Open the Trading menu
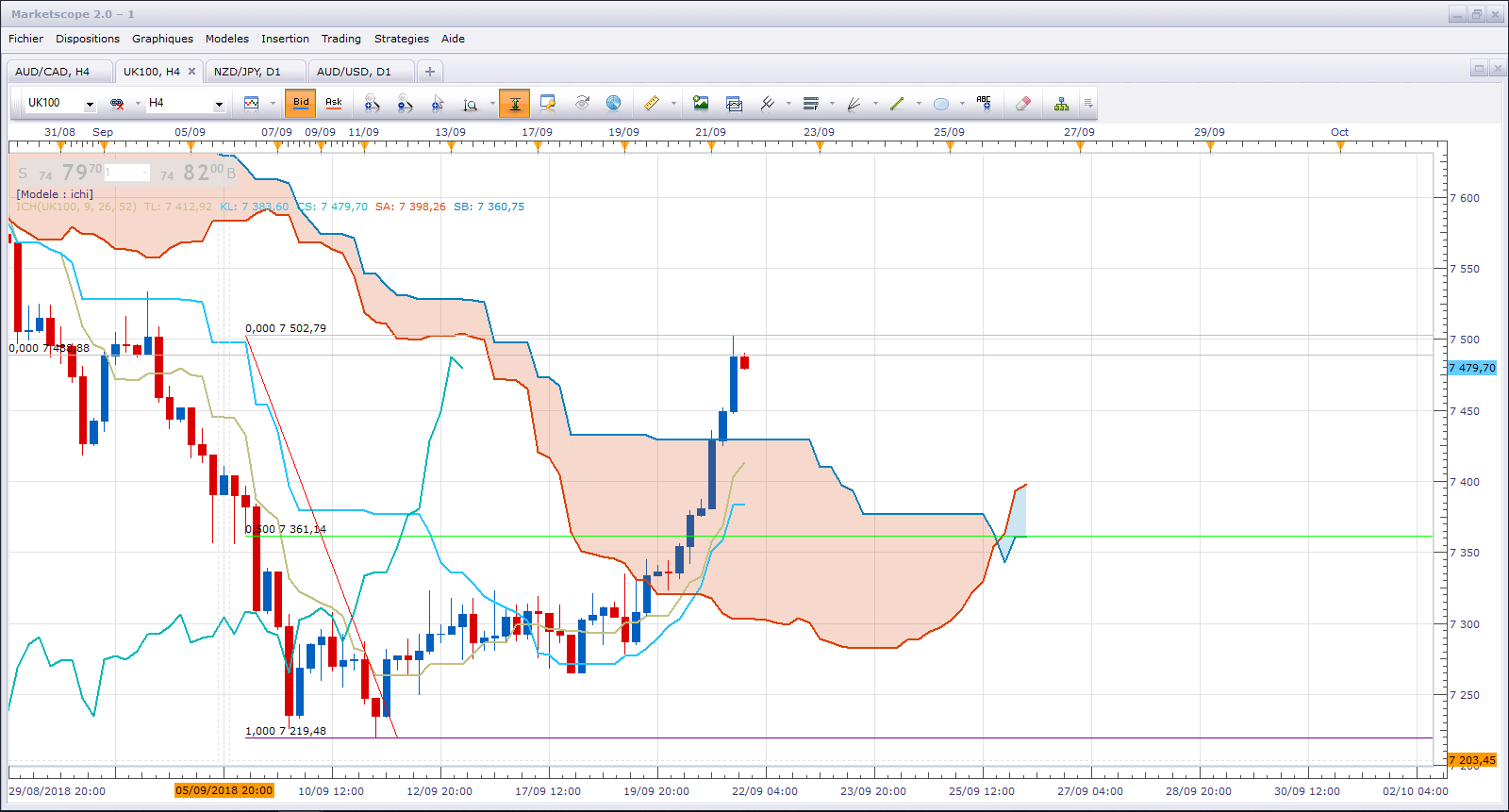 [x=341, y=39]
